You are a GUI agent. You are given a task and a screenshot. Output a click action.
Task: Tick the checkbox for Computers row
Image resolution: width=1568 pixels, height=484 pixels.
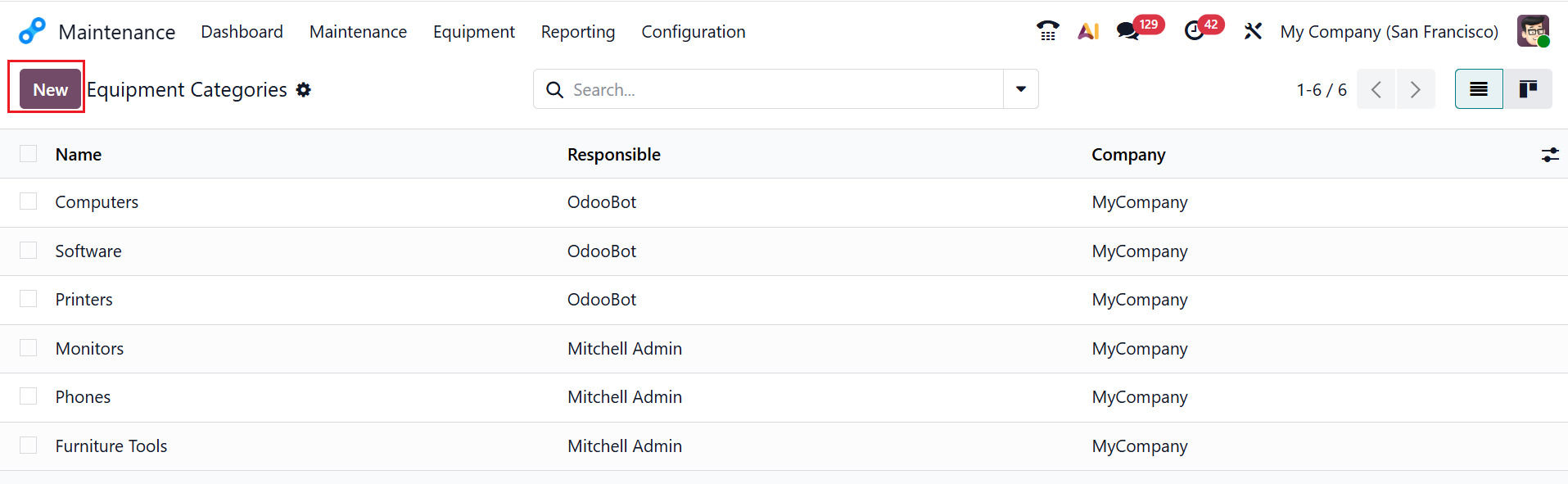(29, 201)
